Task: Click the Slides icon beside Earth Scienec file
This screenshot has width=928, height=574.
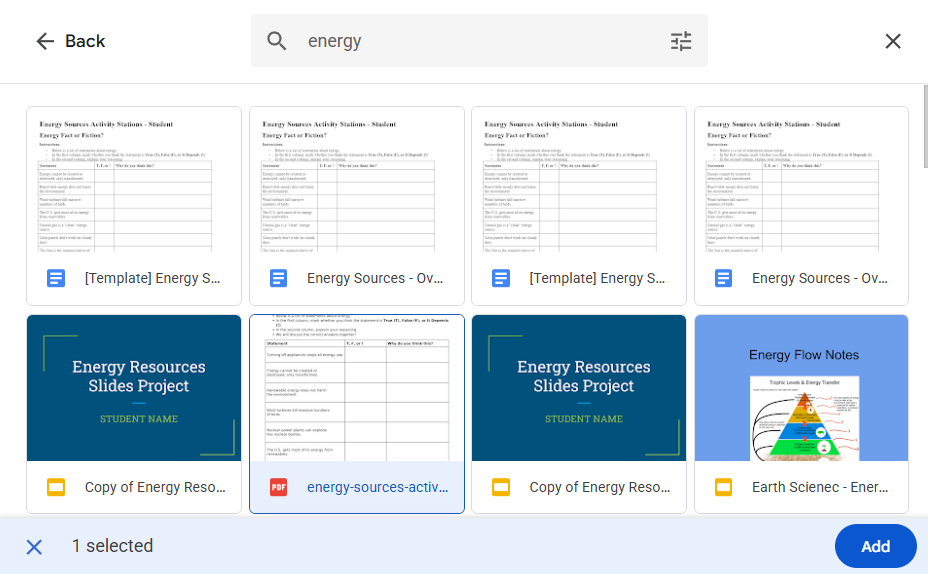Action: coord(724,487)
